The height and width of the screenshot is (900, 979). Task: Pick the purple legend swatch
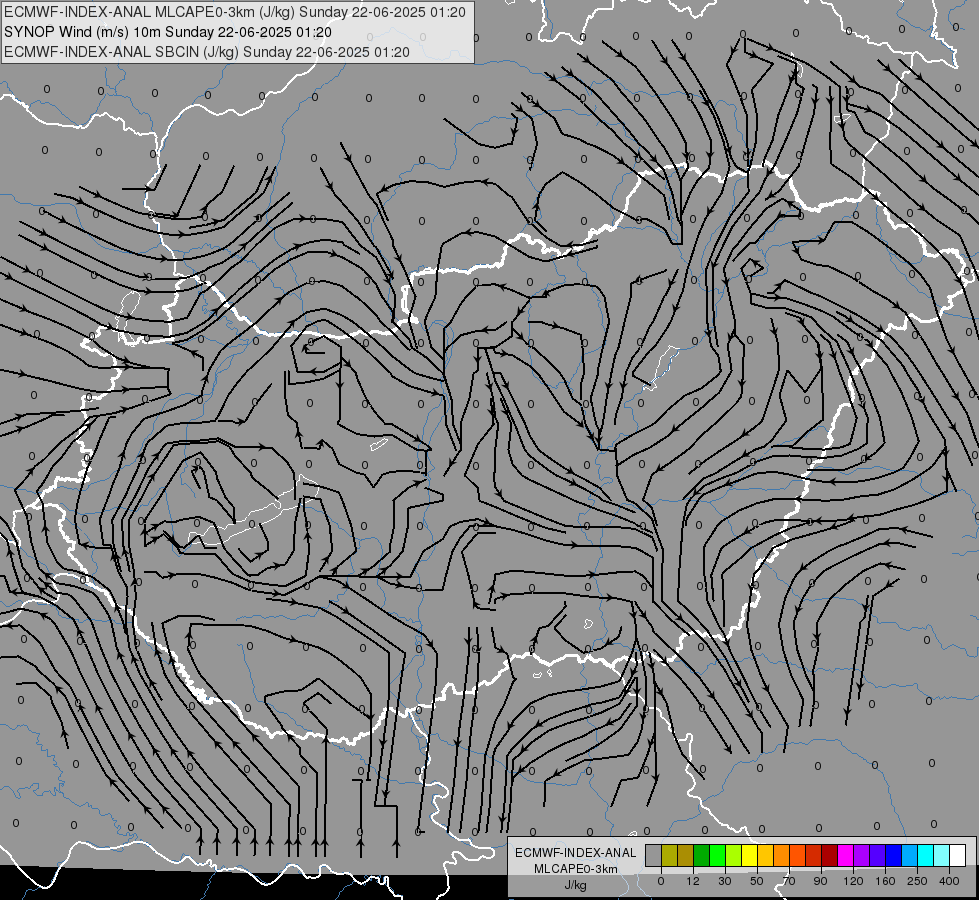(x=862, y=855)
